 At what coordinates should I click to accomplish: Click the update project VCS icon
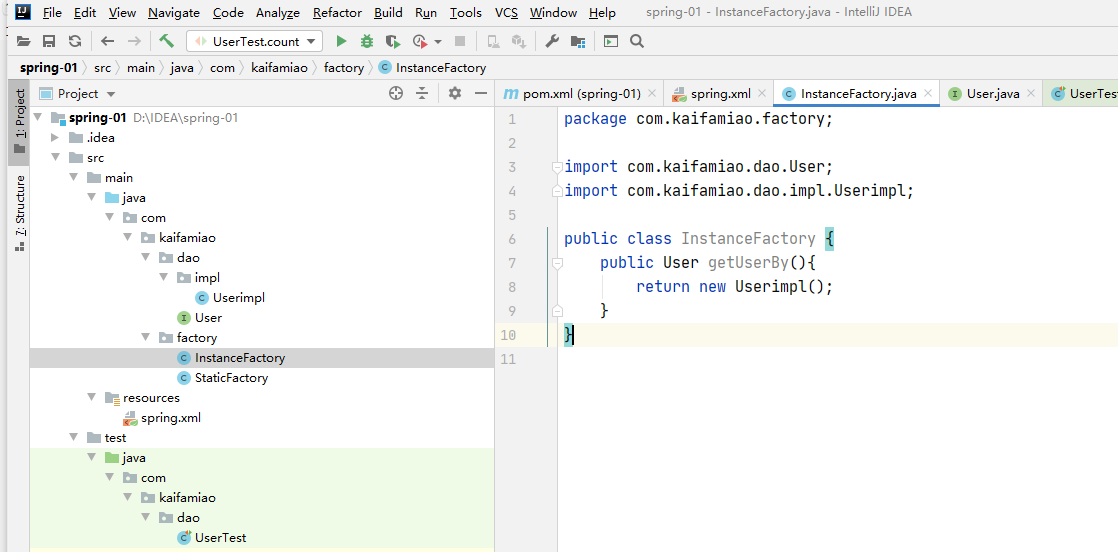tap(493, 41)
